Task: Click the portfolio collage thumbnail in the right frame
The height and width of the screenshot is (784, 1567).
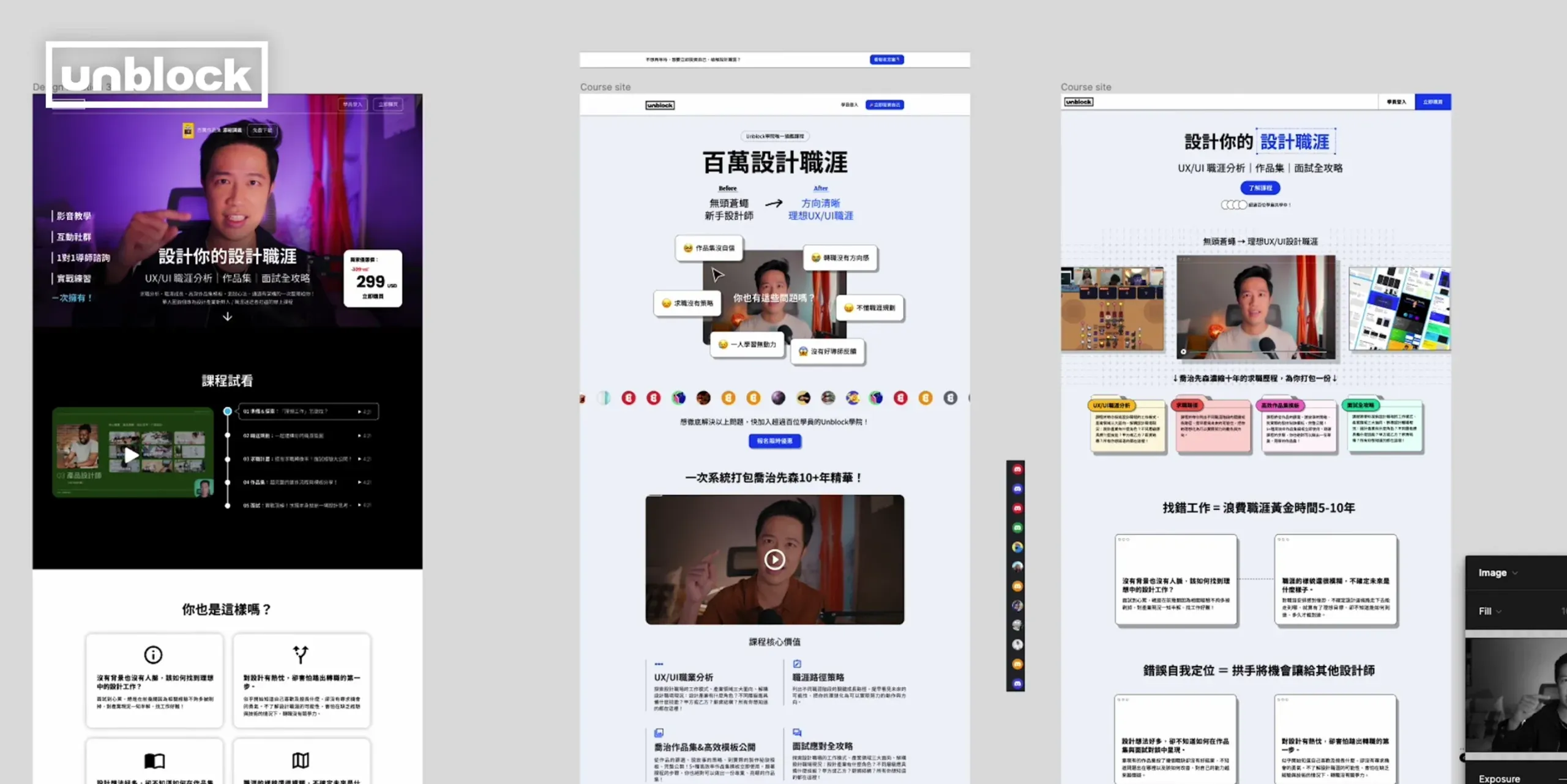Action: tap(1399, 309)
